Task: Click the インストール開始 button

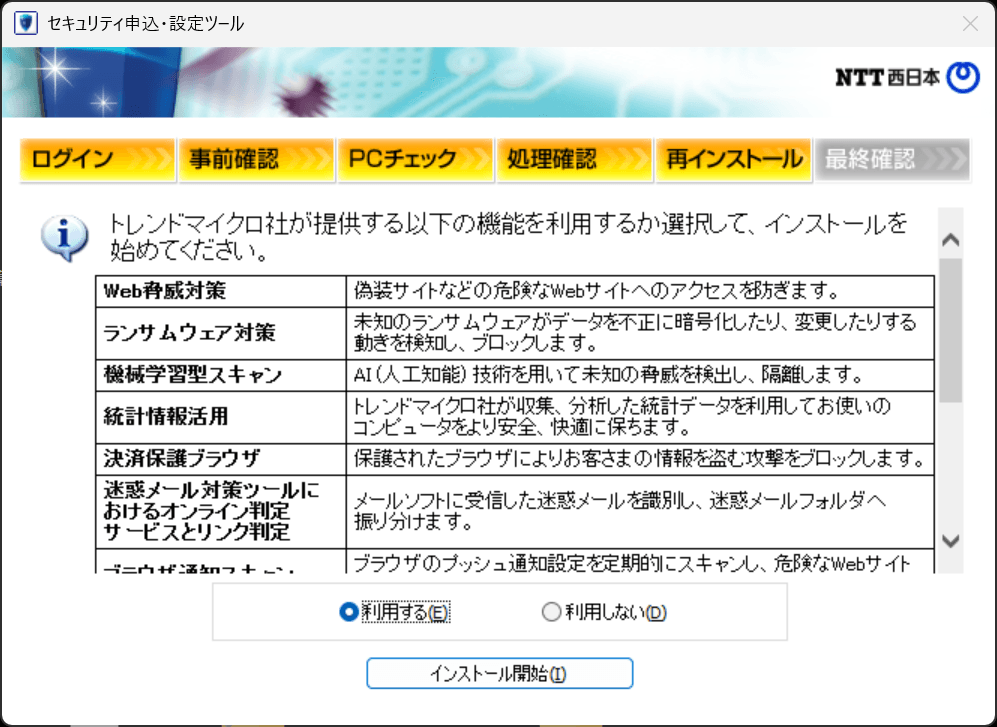Action: pyautogui.click(x=499, y=673)
